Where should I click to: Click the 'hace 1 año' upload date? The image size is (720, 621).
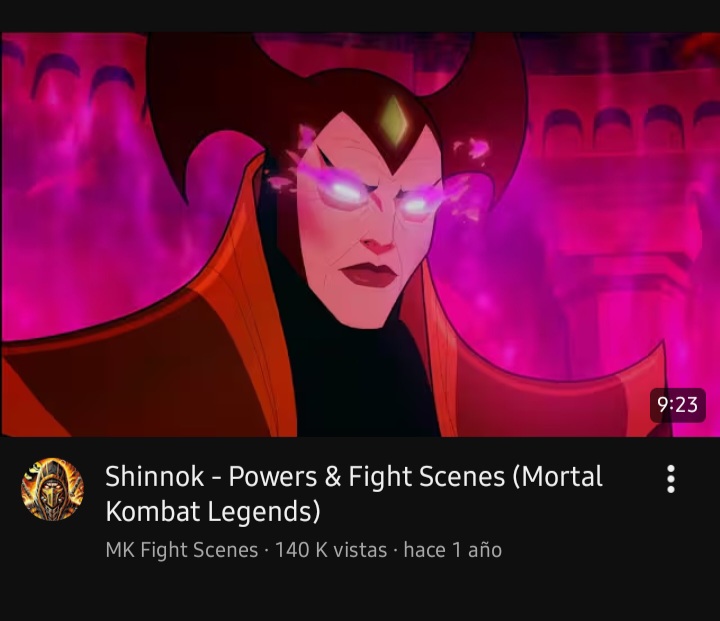[453, 550]
